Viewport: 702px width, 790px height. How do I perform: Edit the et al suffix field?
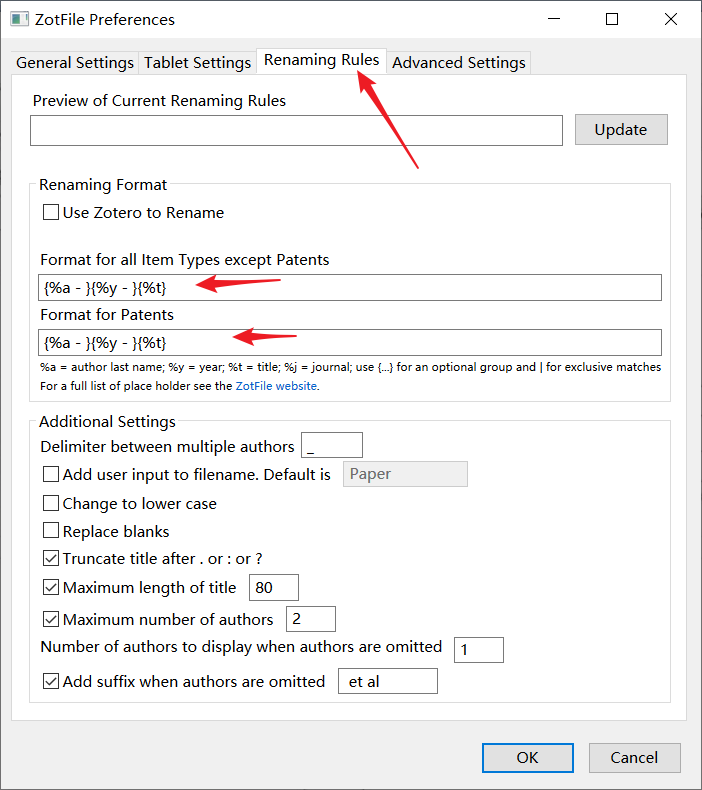point(388,681)
